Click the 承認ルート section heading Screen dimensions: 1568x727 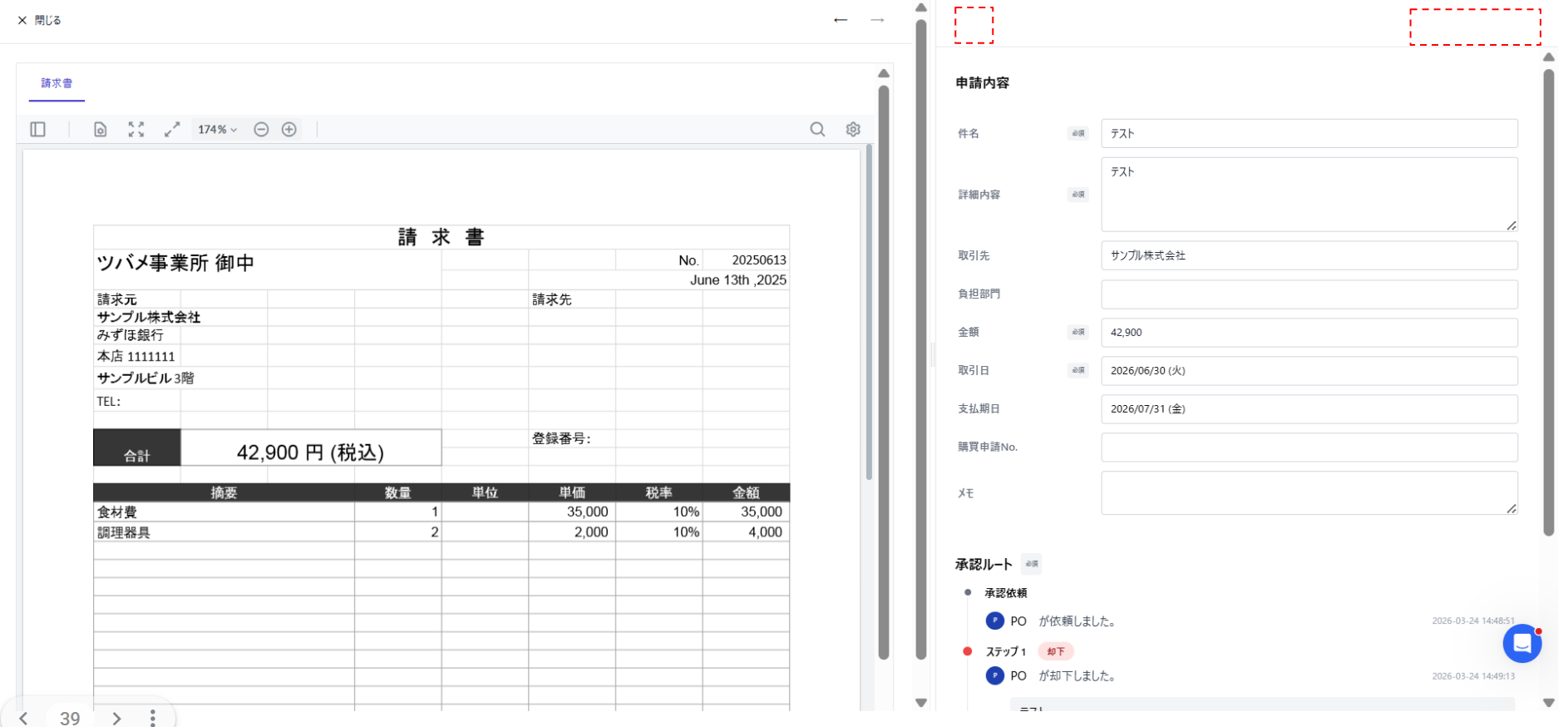pos(984,564)
